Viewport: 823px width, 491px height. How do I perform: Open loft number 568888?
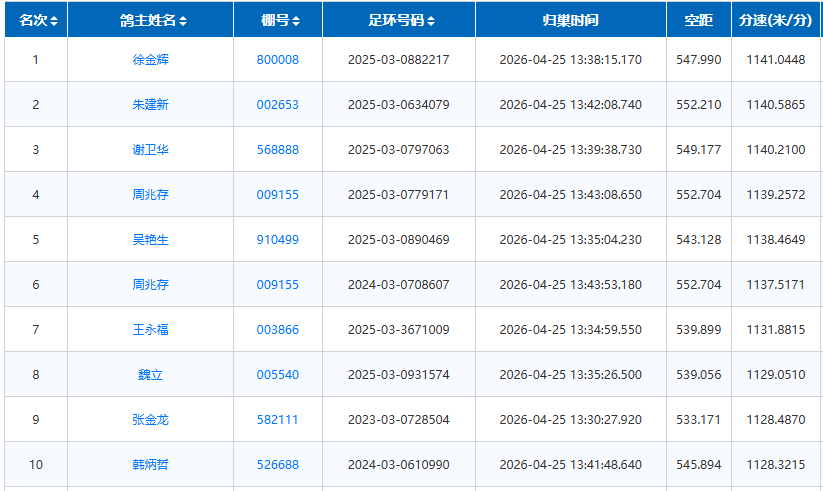coord(277,150)
